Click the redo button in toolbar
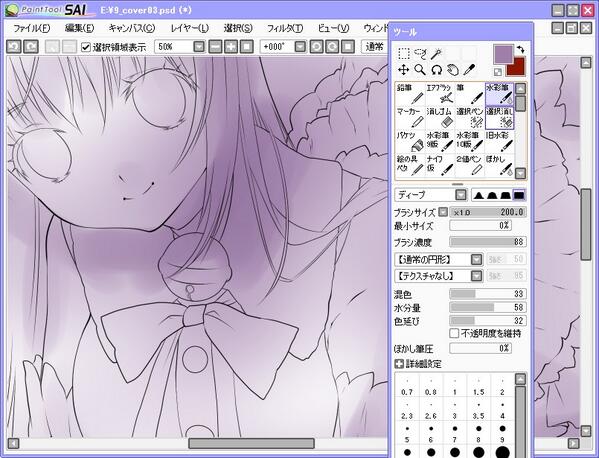The width and height of the screenshot is (599, 458). (31, 47)
